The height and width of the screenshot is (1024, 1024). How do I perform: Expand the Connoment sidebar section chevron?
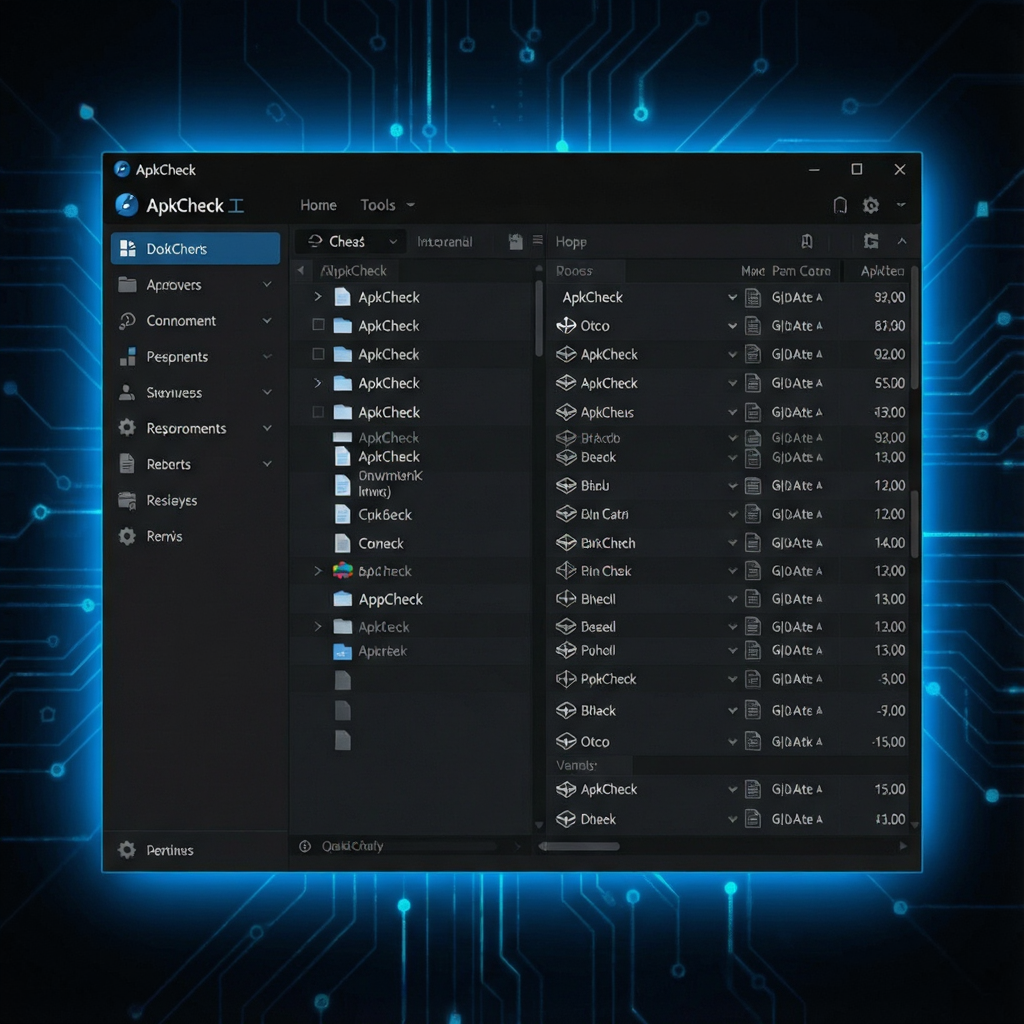tap(267, 321)
